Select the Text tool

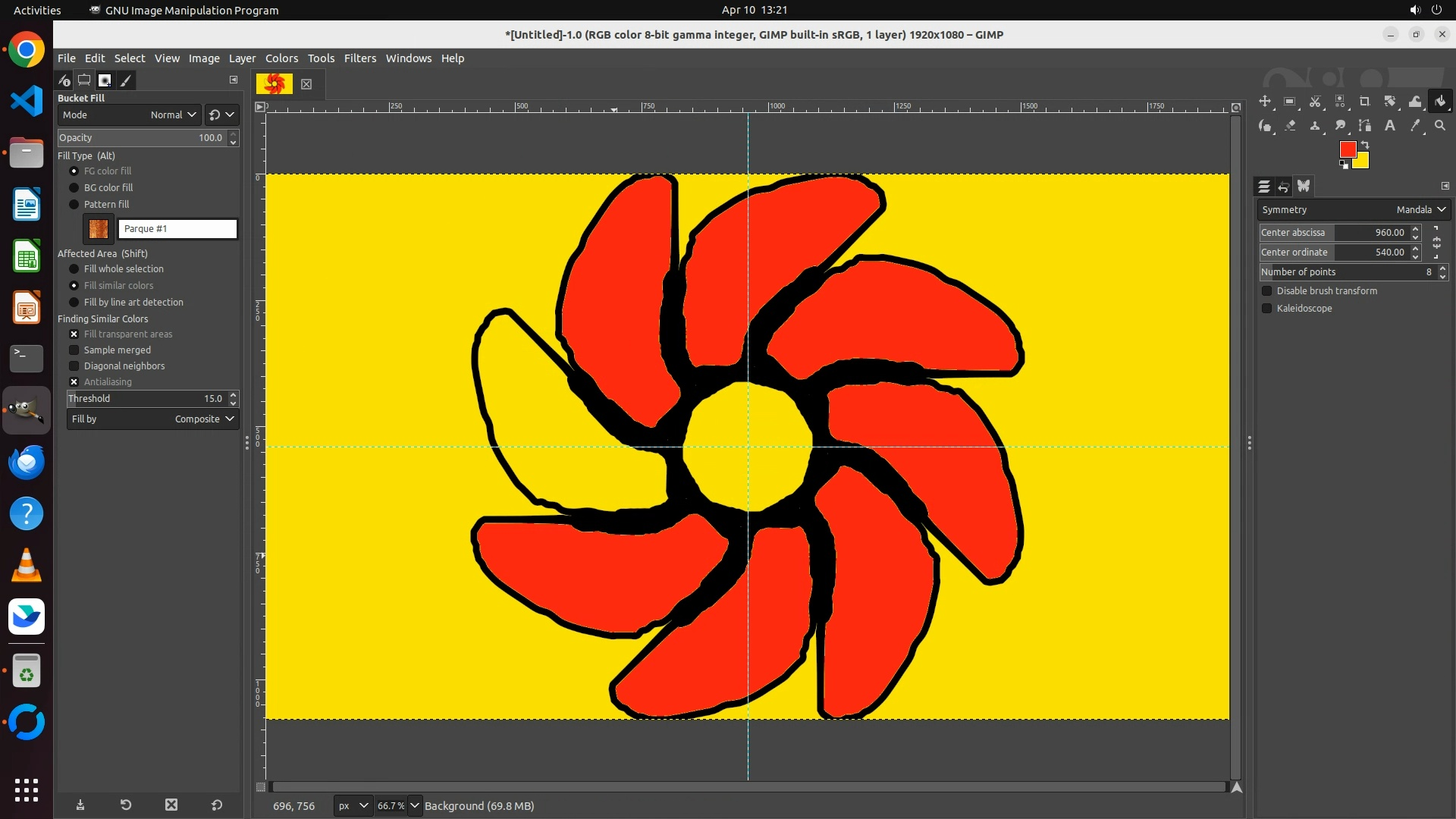click(x=1390, y=126)
